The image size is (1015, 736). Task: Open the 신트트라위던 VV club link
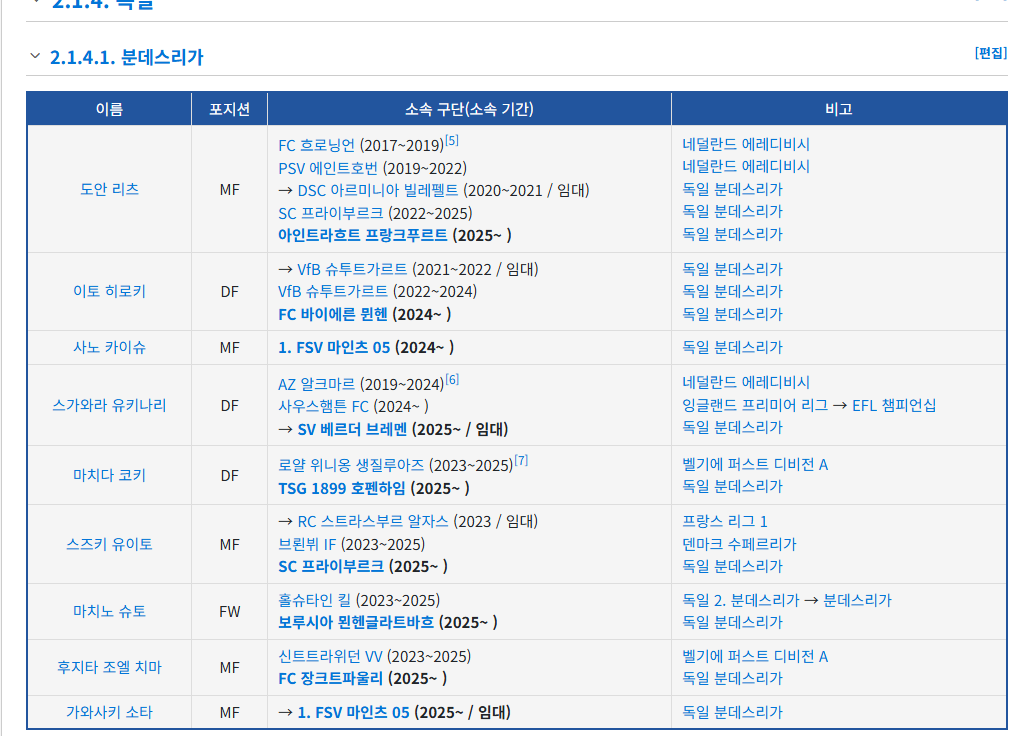[x=330, y=656]
